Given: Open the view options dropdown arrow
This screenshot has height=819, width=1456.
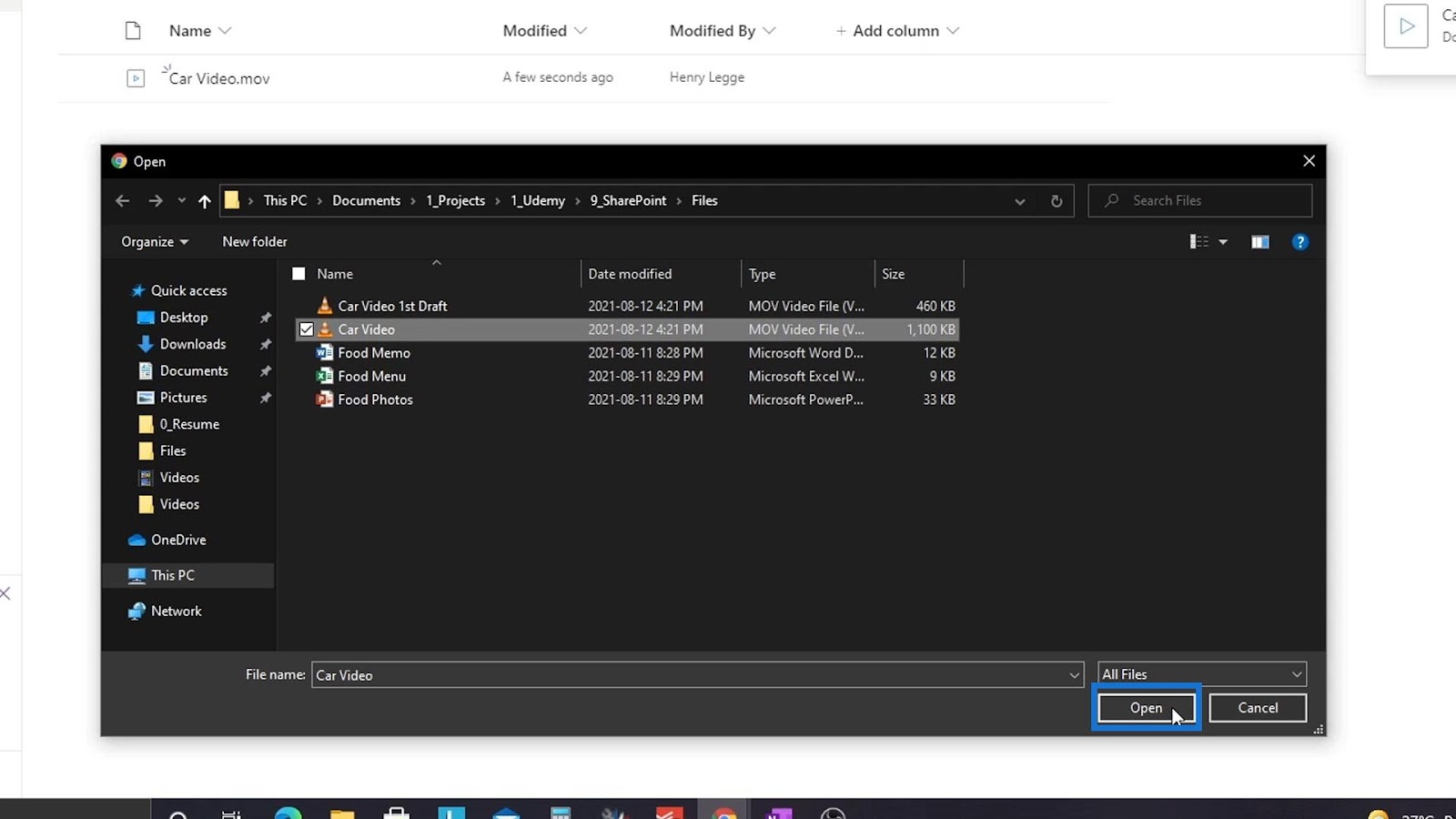Looking at the screenshot, I should click(x=1223, y=242).
